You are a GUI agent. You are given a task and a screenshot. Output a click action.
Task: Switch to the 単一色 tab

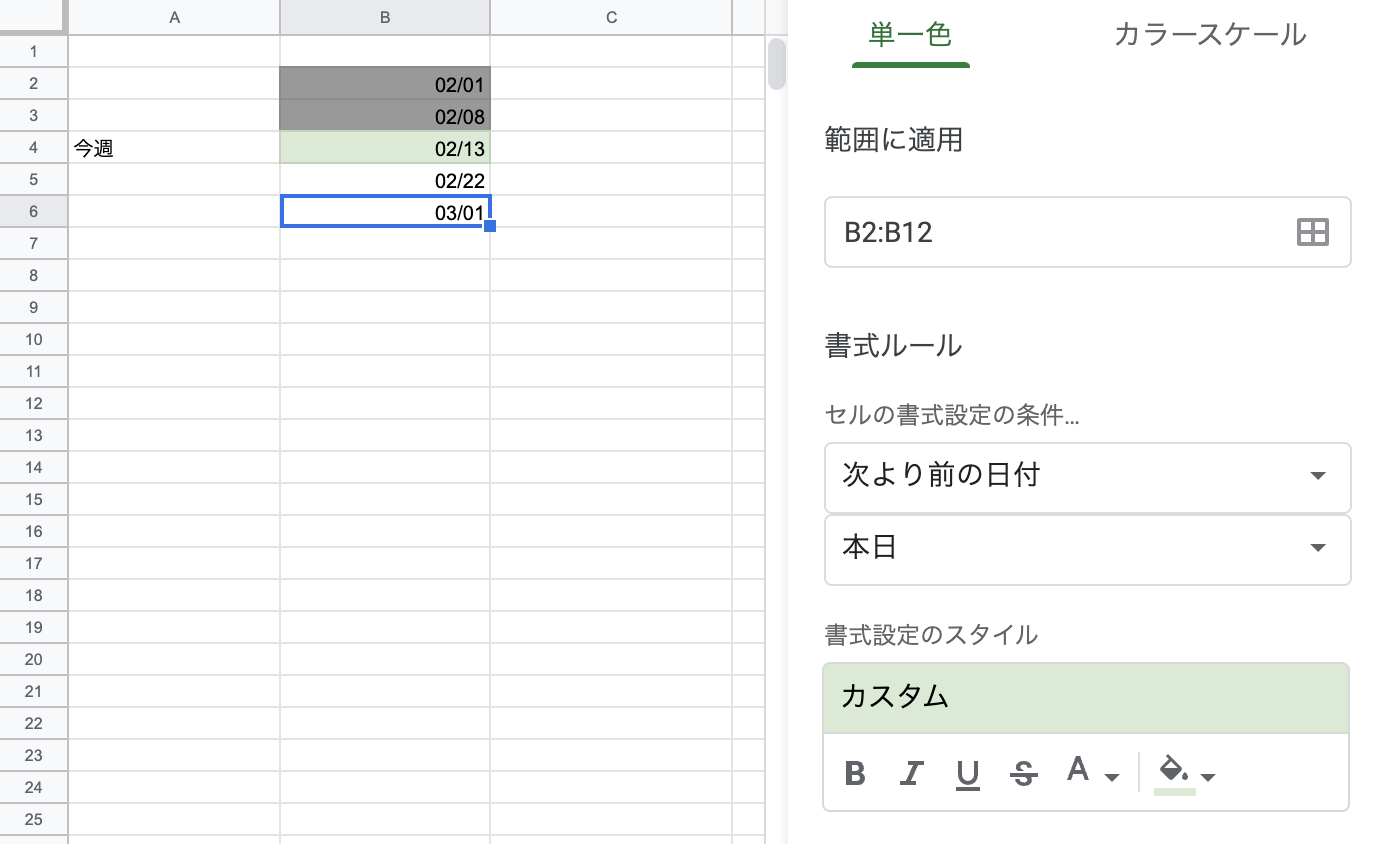(x=910, y=35)
